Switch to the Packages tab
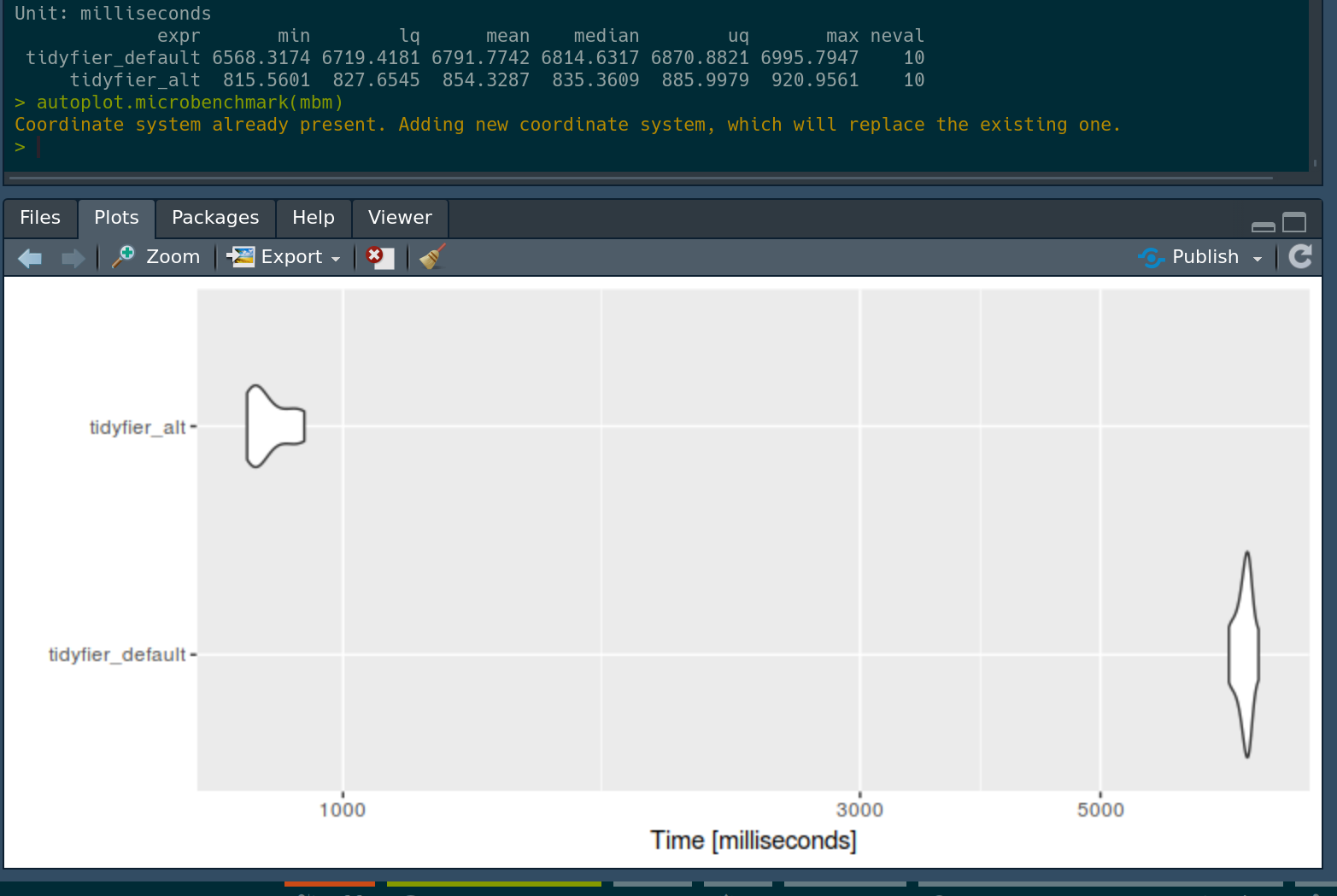 215,218
